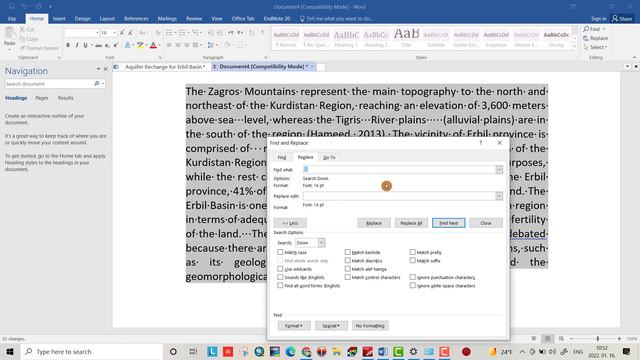Open Word from the taskbar
640x360 pixels.
pos(382,351)
